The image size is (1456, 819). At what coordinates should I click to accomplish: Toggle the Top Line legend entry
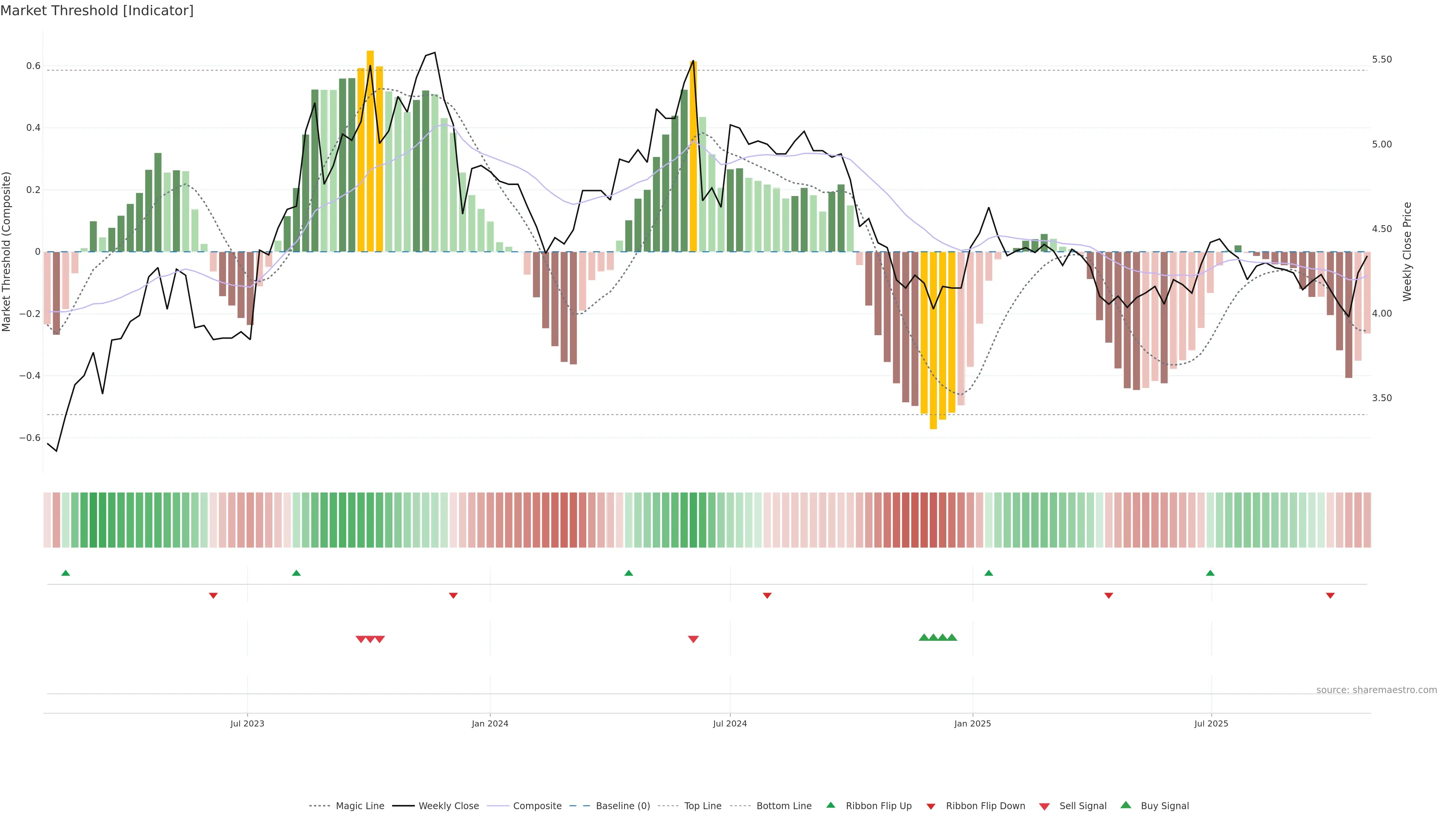point(703,806)
